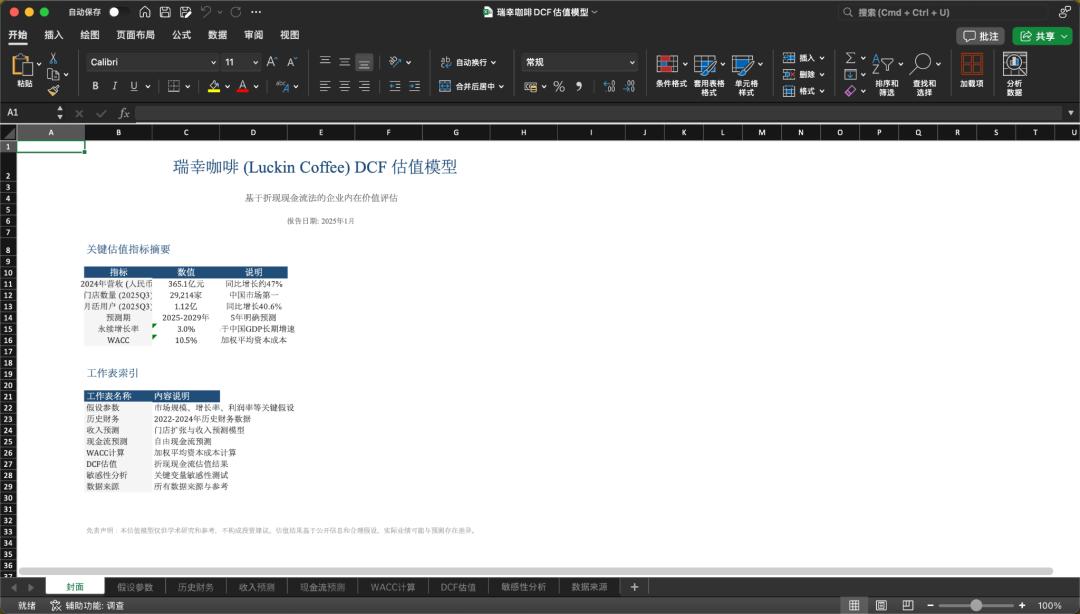Click the horizontal scrollbar under the sheet

pyautogui.click(x=535, y=571)
